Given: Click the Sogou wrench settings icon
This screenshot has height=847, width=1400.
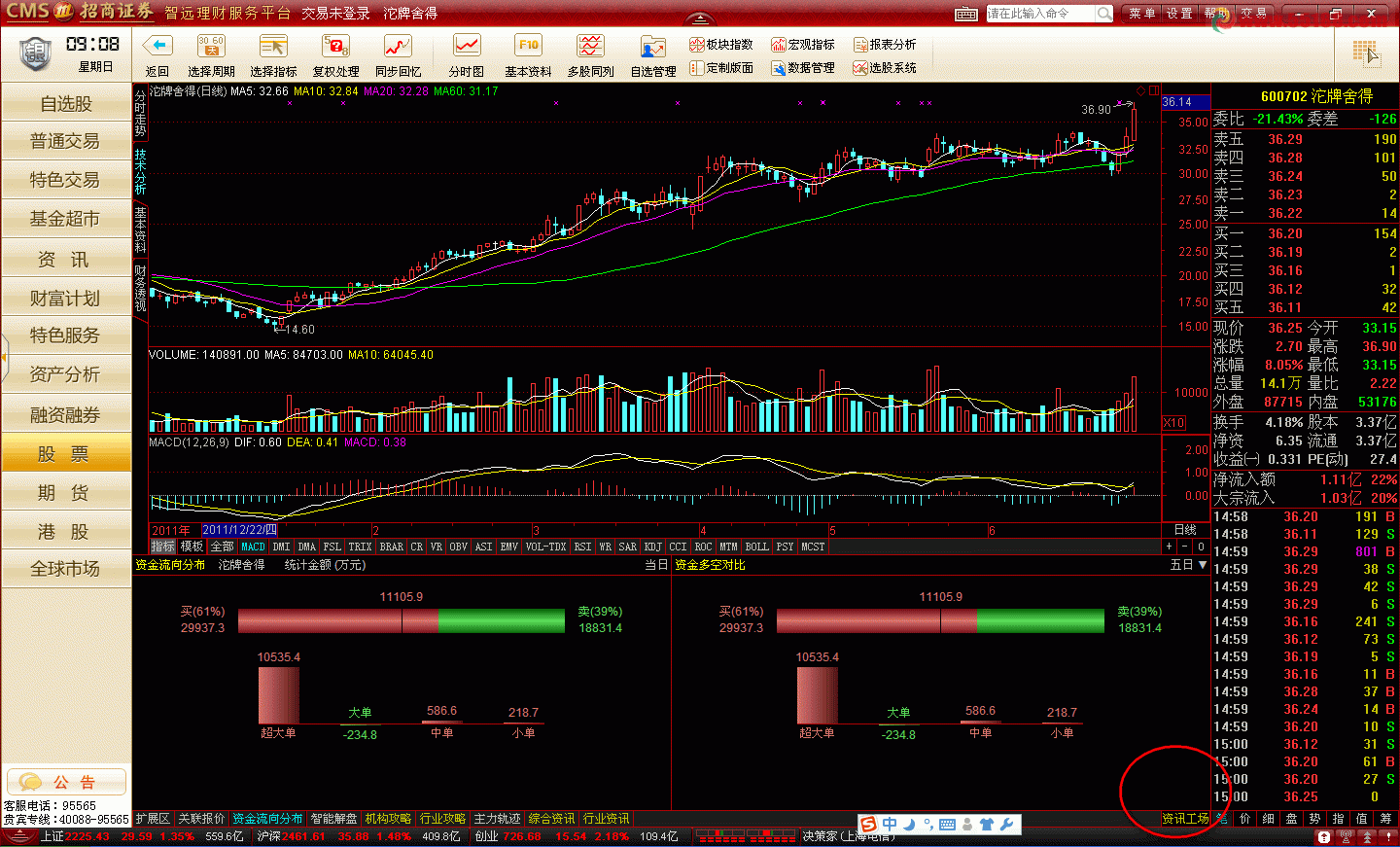Looking at the screenshot, I should (x=1006, y=825).
